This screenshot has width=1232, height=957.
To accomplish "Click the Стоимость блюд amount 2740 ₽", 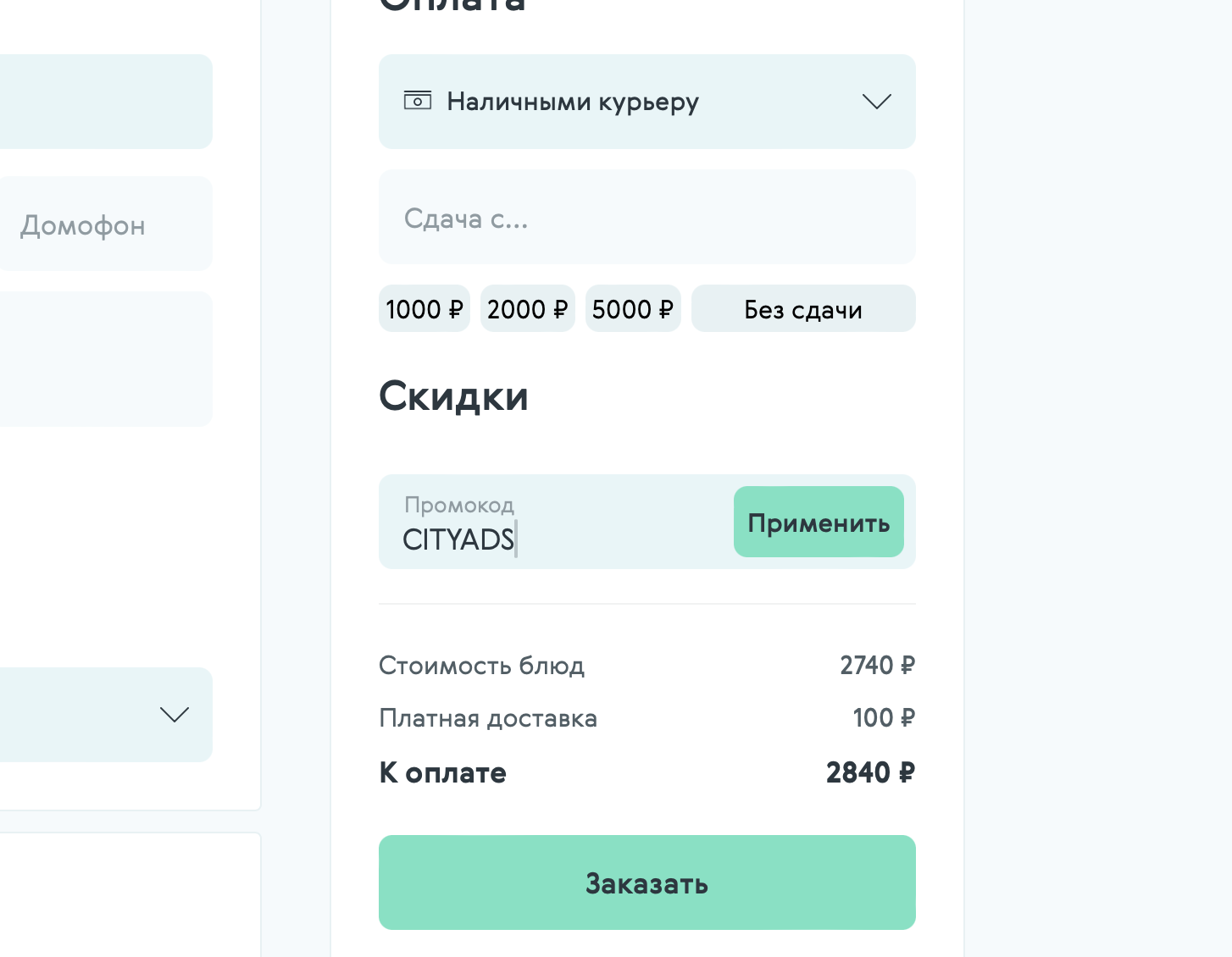I will click(x=877, y=666).
